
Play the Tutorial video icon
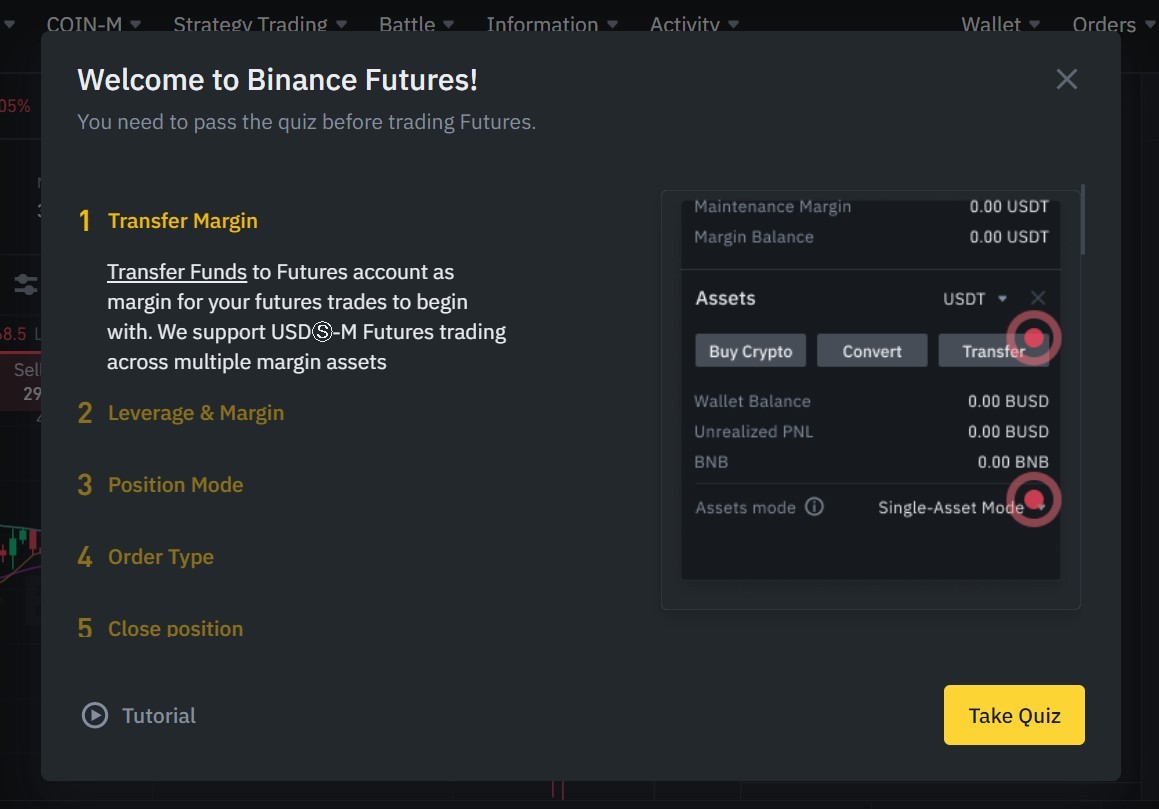pyautogui.click(x=95, y=715)
